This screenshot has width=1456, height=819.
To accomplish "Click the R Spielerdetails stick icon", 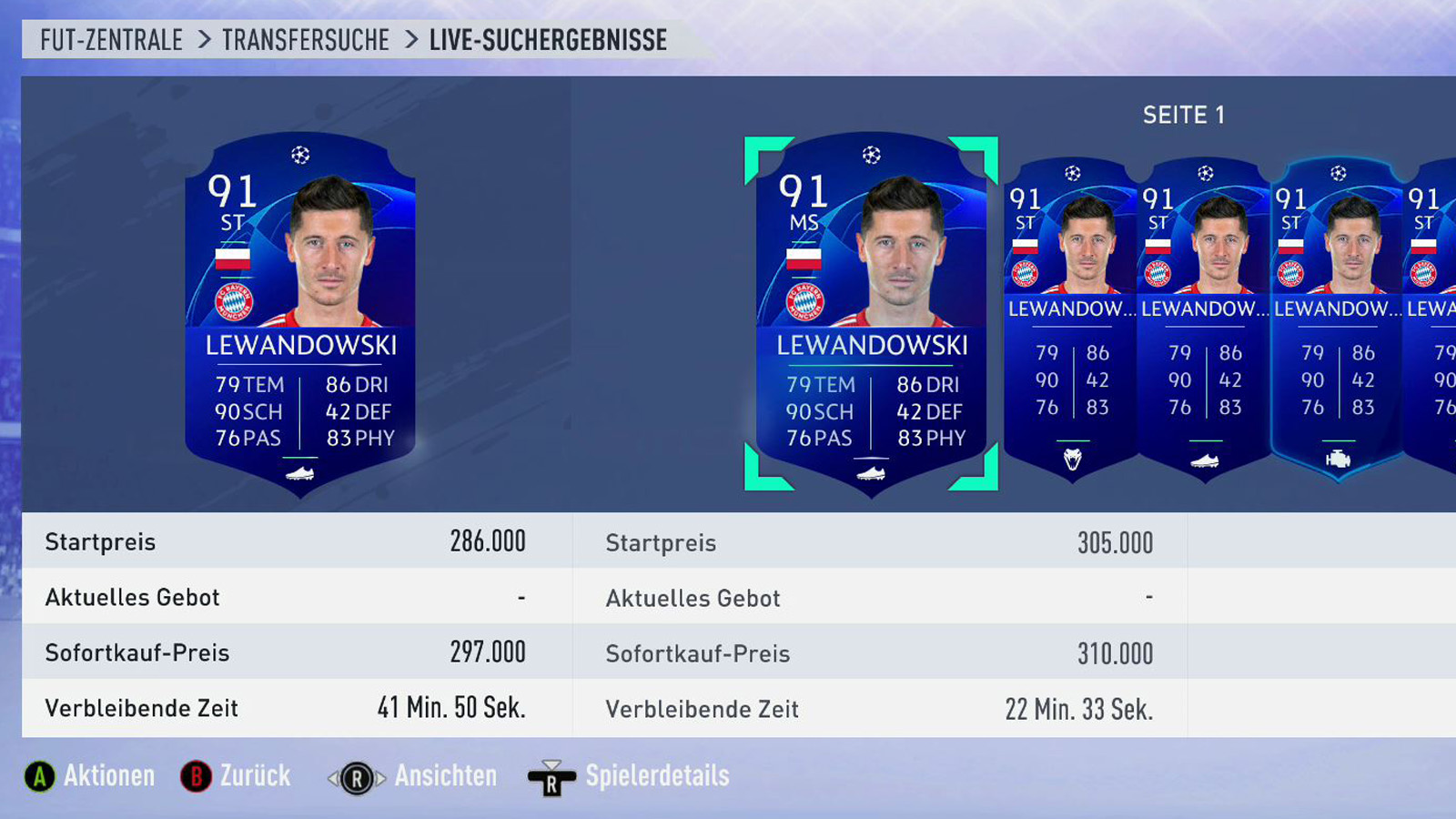I will 551,778.
